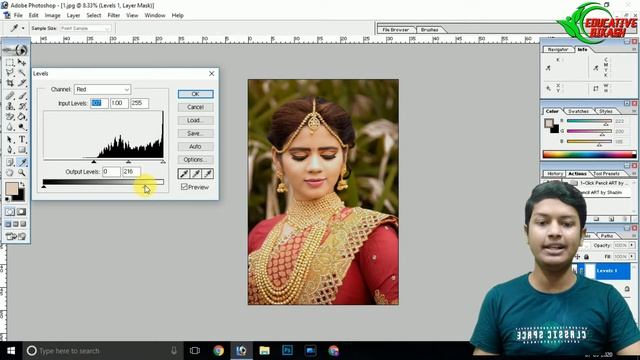Select the Blur tool
Viewport: 640px width, 360px height.
point(10,127)
